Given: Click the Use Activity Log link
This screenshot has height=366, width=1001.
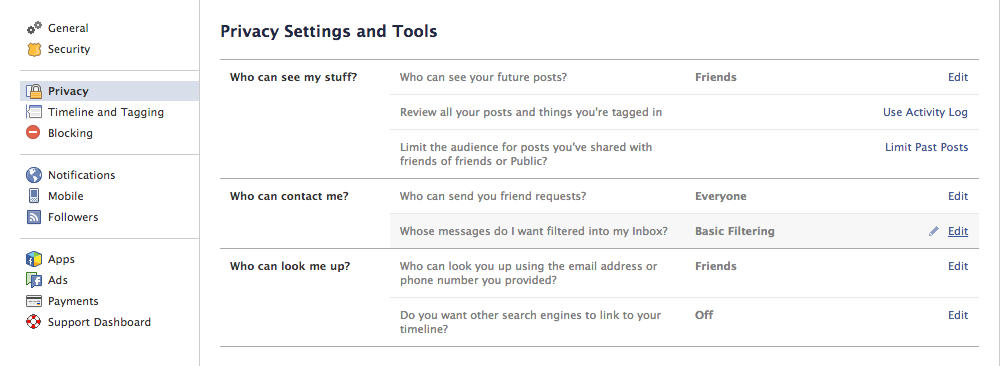Looking at the screenshot, I should pos(925,112).
